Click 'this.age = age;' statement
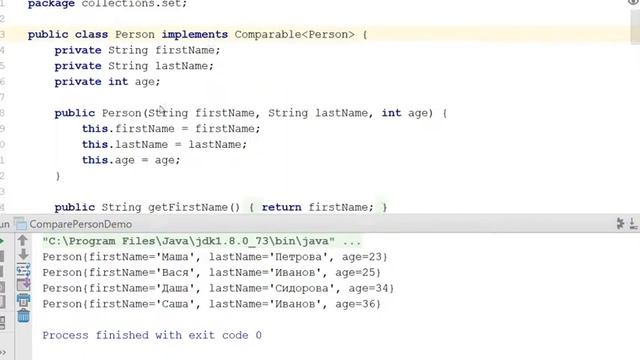The image size is (640, 360). pyautogui.click(x=131, y=160)
